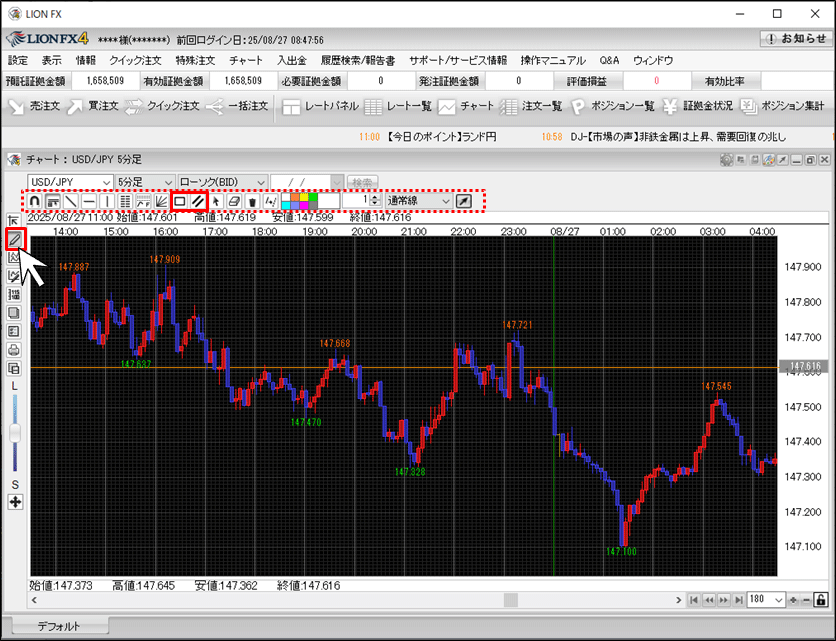This screenshot has height=641, width=836.
Task: Select the parallel channel lines tool
Action: coord(198,201)
